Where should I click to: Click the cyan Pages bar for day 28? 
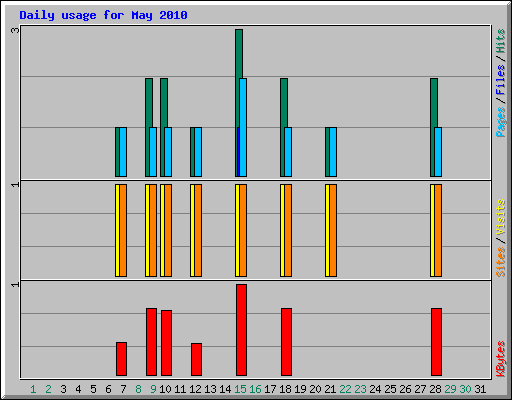click(438, 152)
